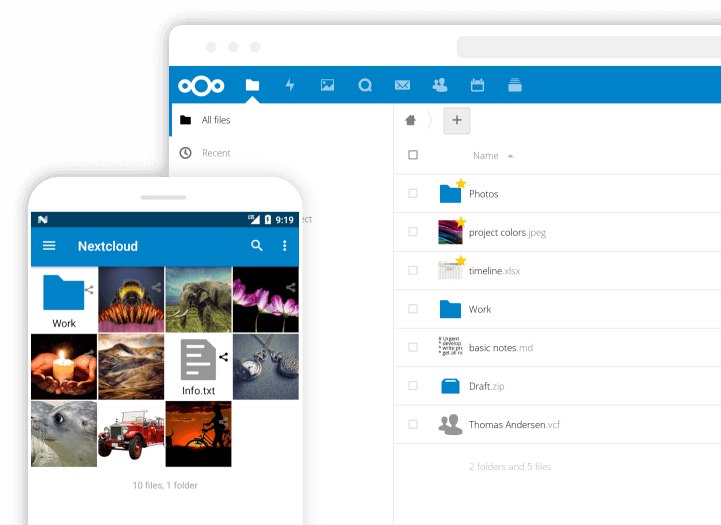Image resolution: width=721 pixels, height=525 pixels.
Task: Open Thomas Andersen.vcf contact file
Action: (514, 425)
